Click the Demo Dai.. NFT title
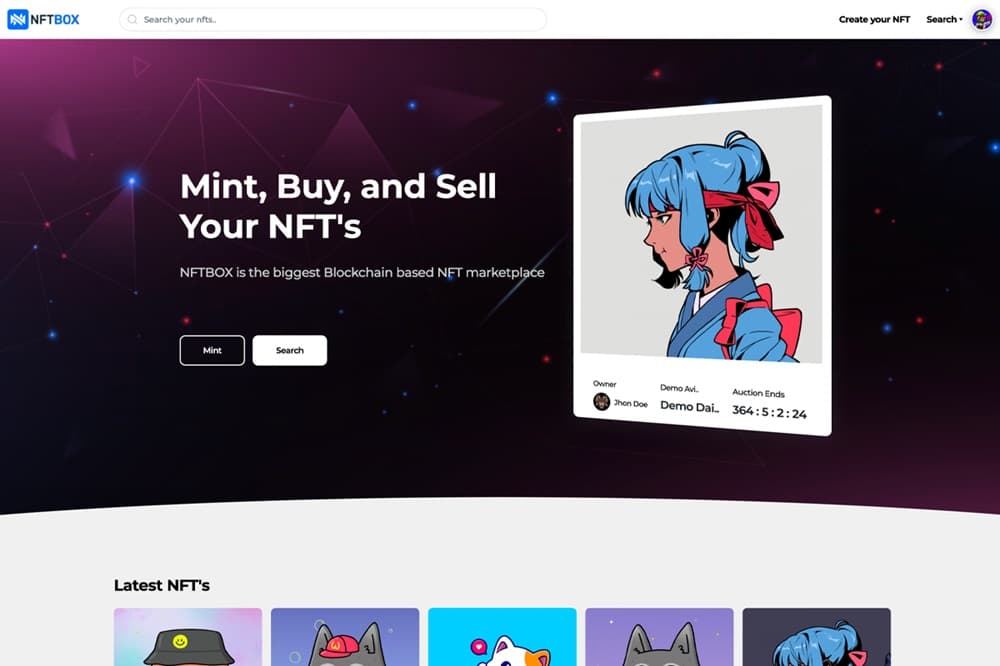Viewport: 1000px width, 666px height. pyautogui.click(x=689, y=406)
